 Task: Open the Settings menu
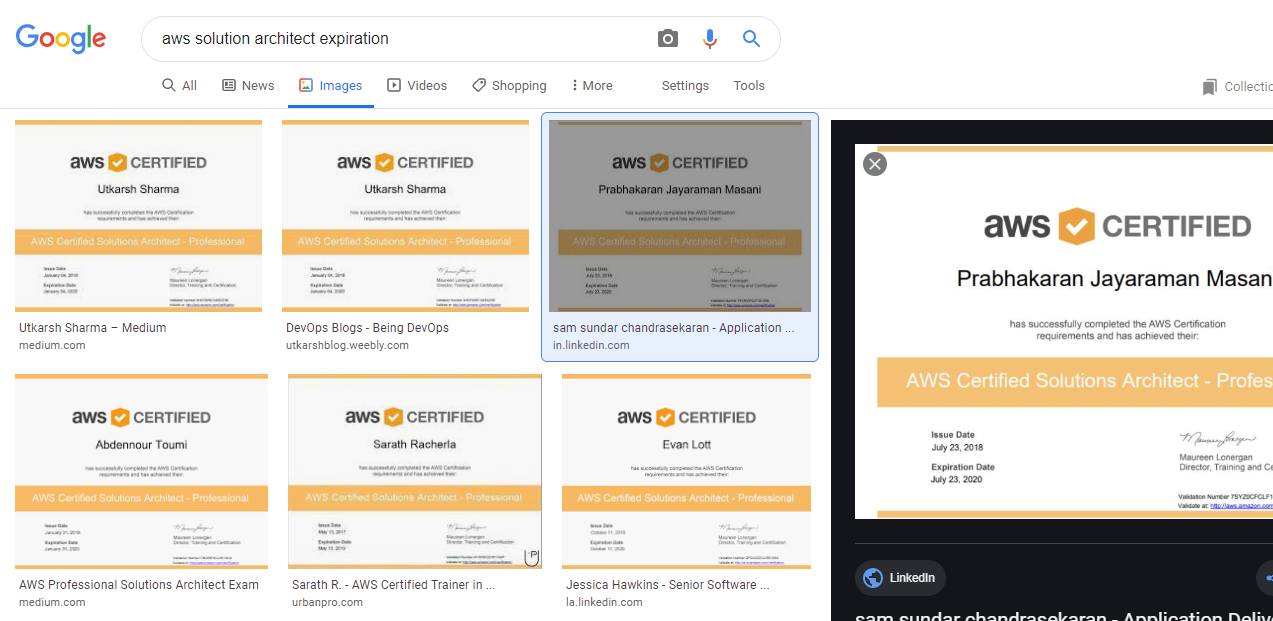tap(685, 86)
